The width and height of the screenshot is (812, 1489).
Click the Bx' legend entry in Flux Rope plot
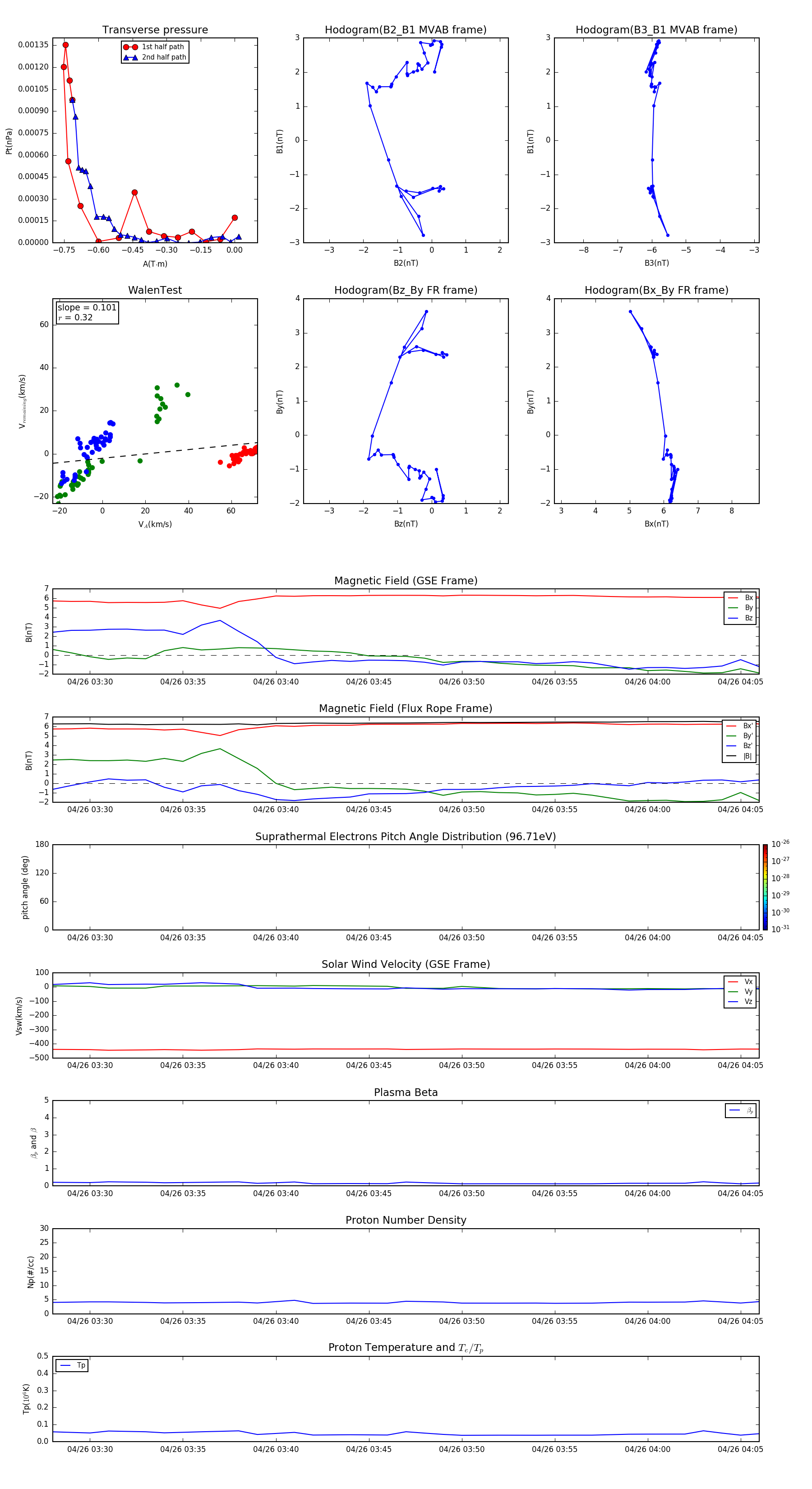739,726
